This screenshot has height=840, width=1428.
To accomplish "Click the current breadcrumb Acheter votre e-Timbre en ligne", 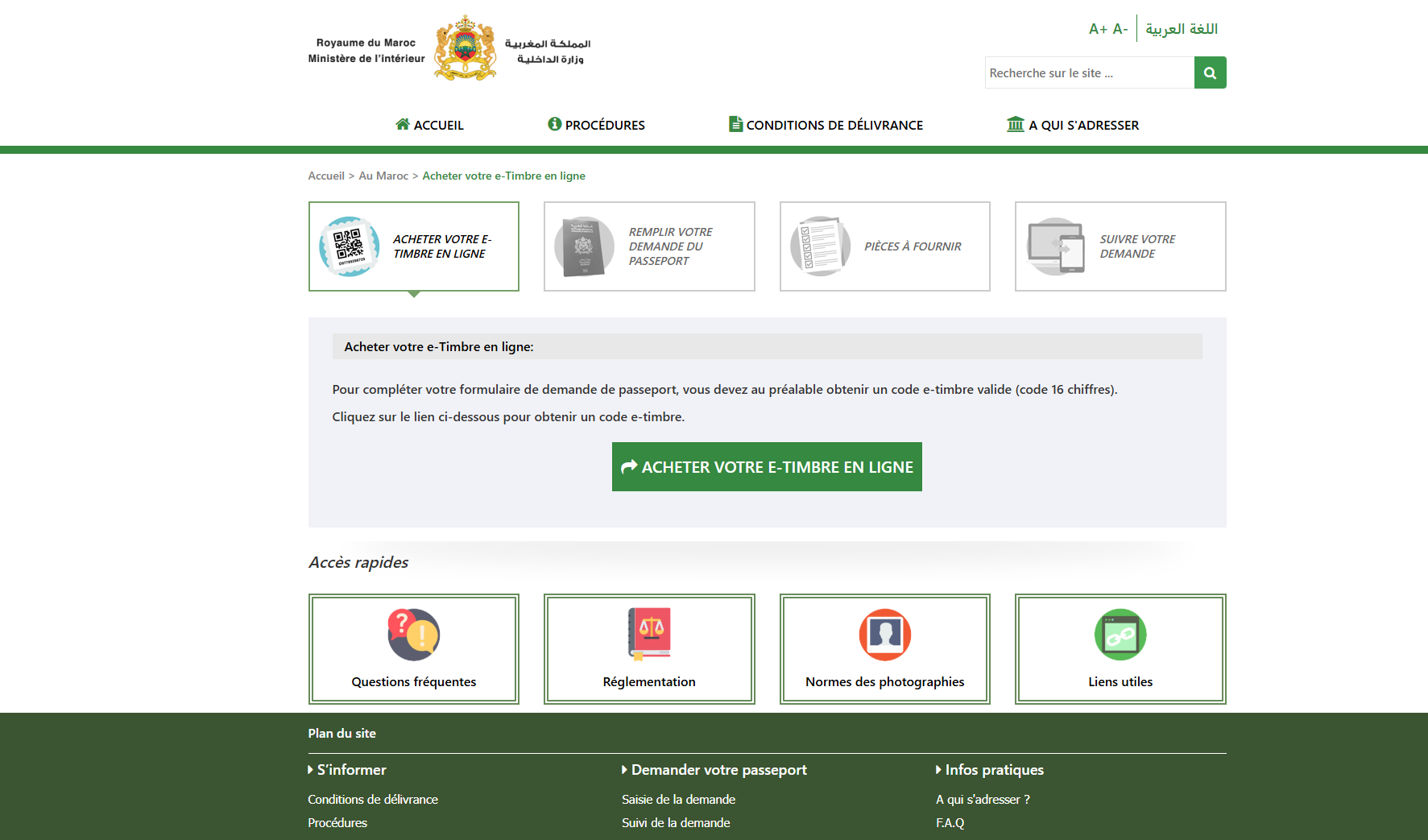I will (x=503, y=176).
